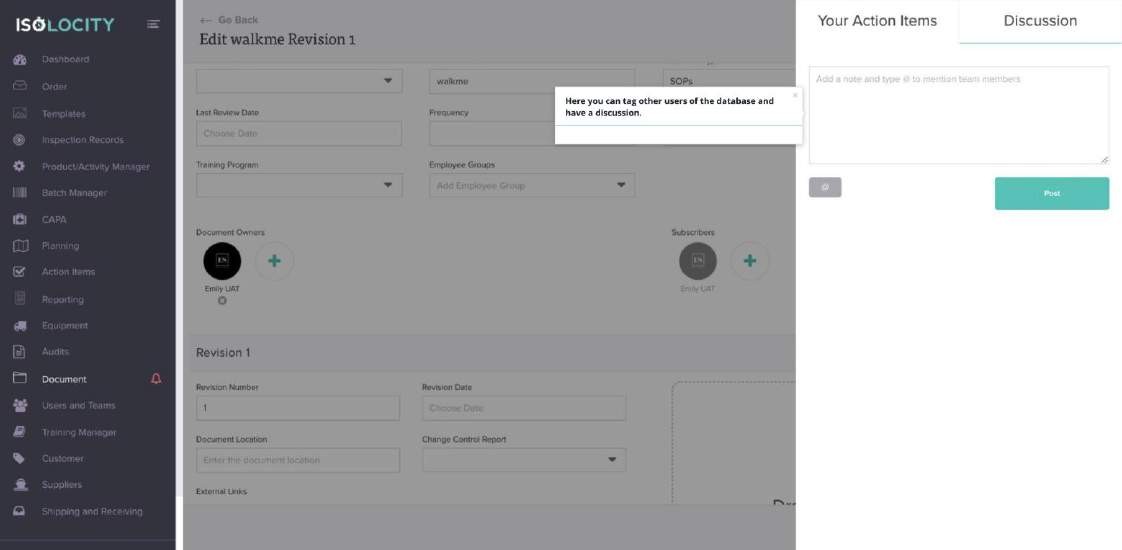Select the Discussion tab
The height and width of the screenshot is (550, 1122).
tap(1040, 21)
